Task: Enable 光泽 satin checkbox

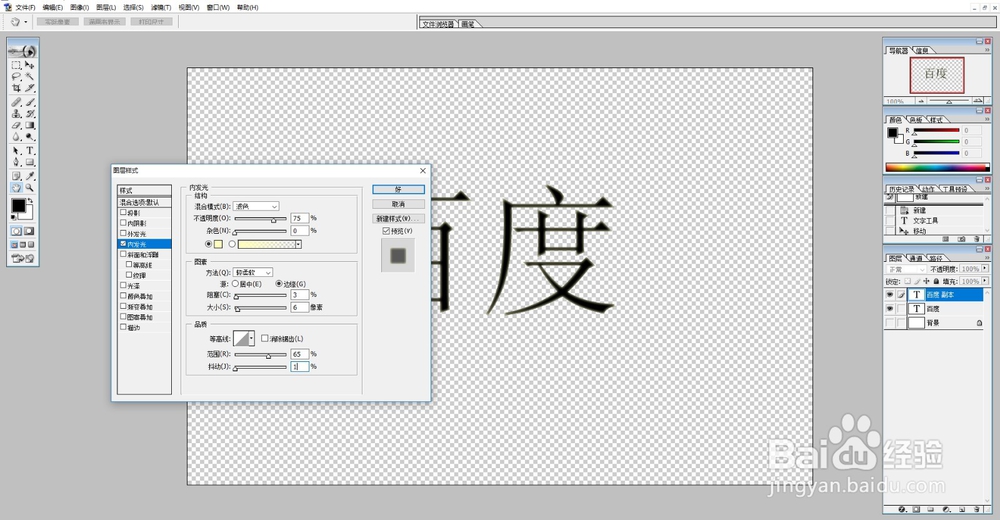Action: pos(123,286)
